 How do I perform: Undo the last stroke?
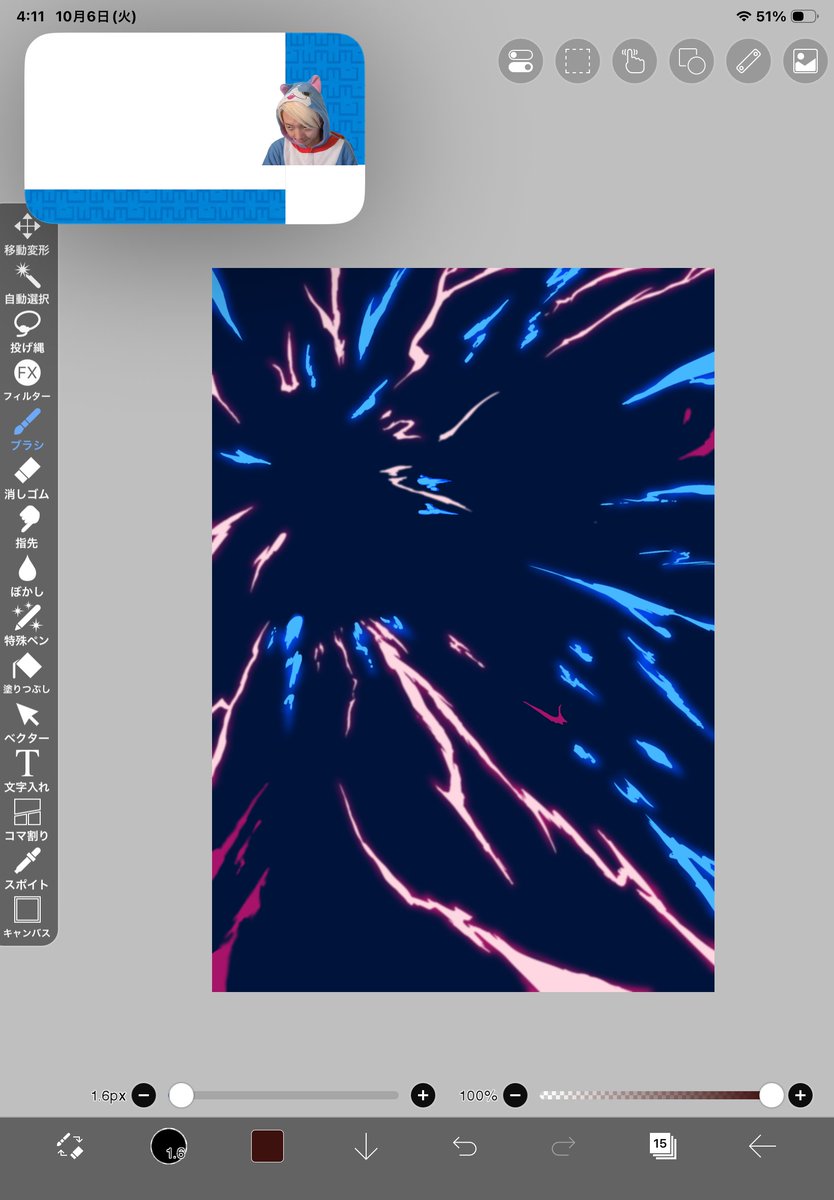tap(464, 1146)
